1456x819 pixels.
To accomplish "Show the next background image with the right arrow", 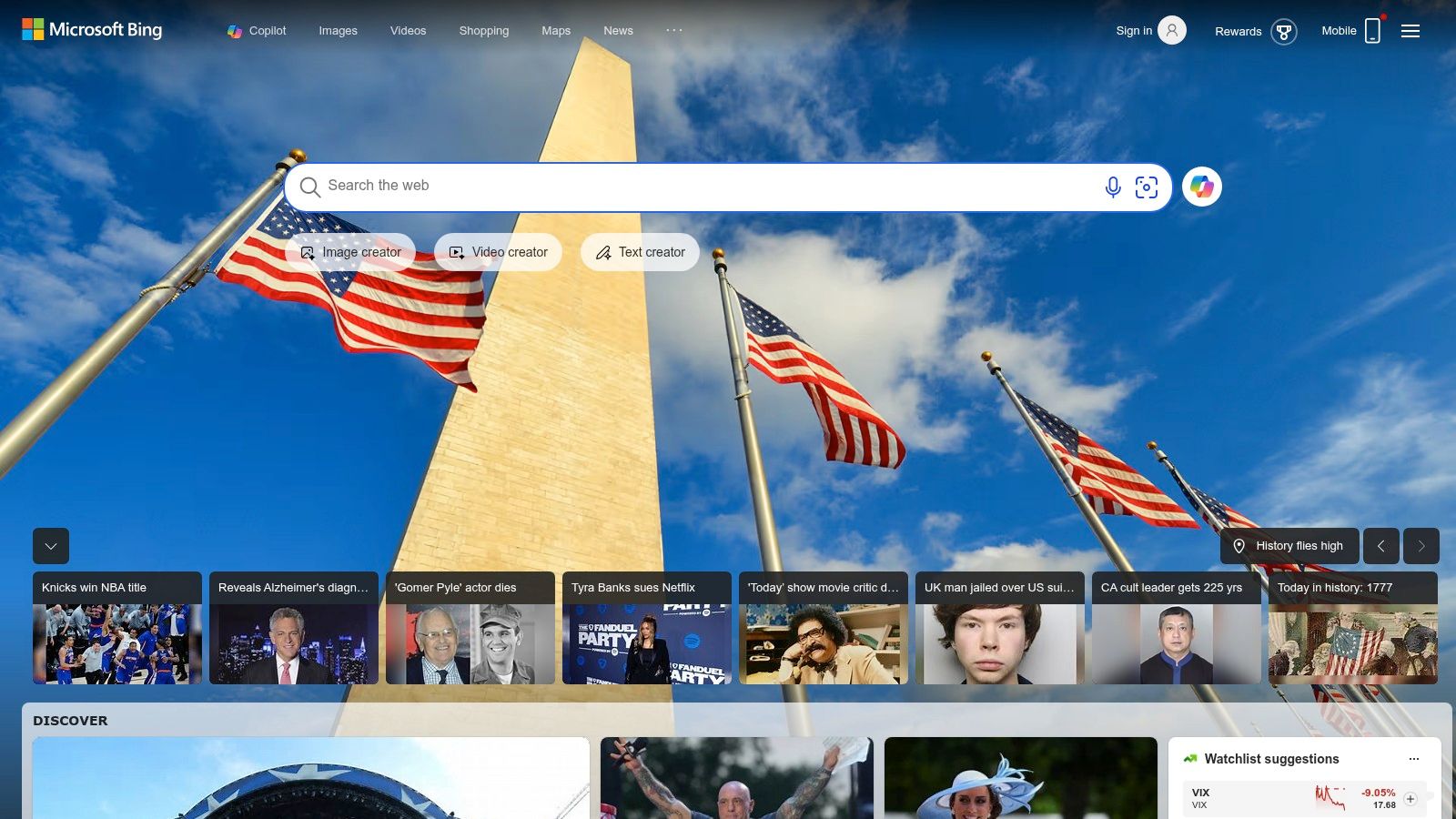I will coord(1421,546).
